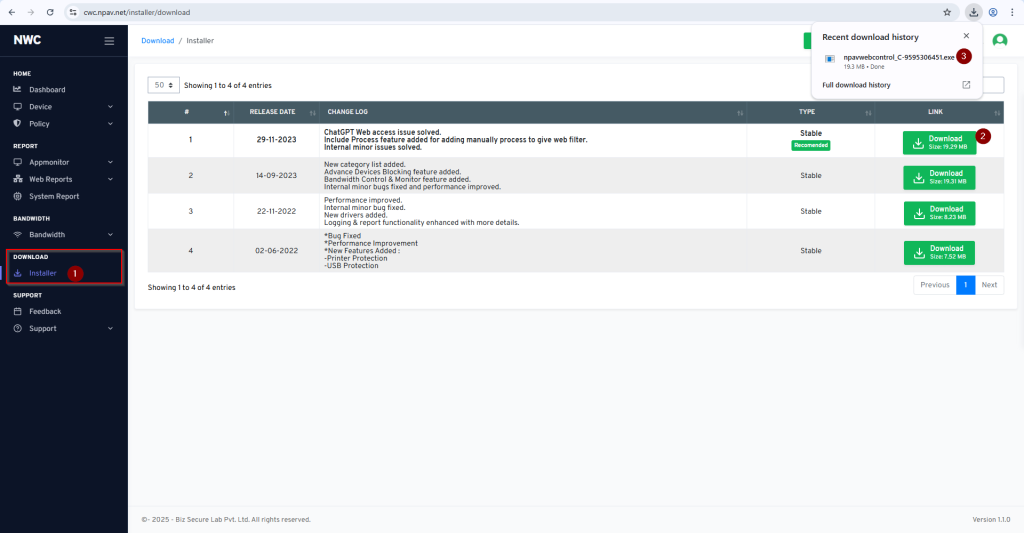Click the Download breadcrumb link
Screen dimensions: 1024x533
pyautogui.click(x=157, y=41)
